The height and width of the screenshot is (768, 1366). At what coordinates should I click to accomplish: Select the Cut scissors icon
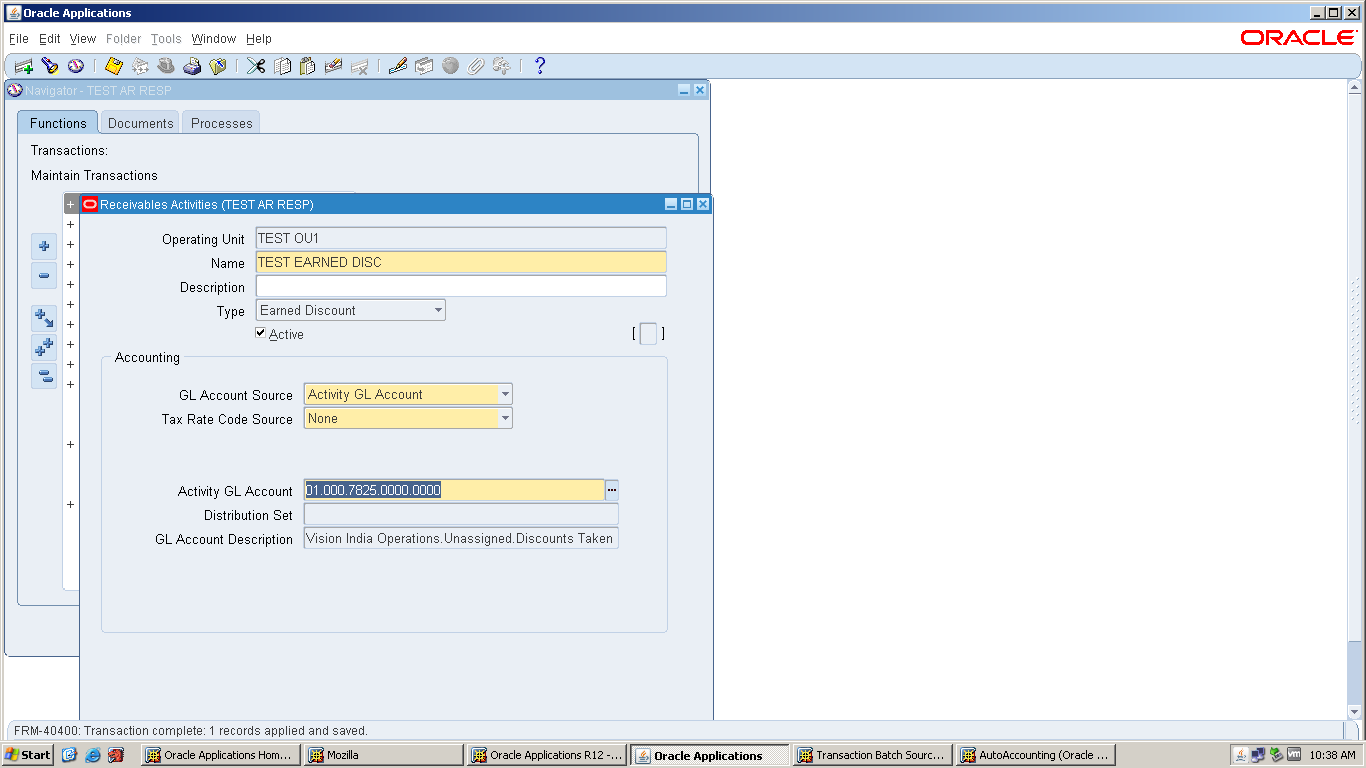tap(255, 65)
